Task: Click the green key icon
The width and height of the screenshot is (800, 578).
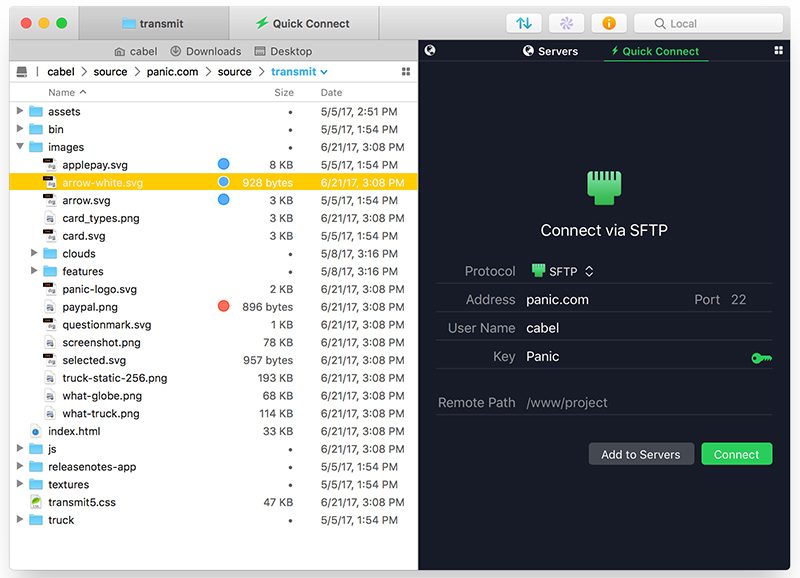Action: point(761,358)
